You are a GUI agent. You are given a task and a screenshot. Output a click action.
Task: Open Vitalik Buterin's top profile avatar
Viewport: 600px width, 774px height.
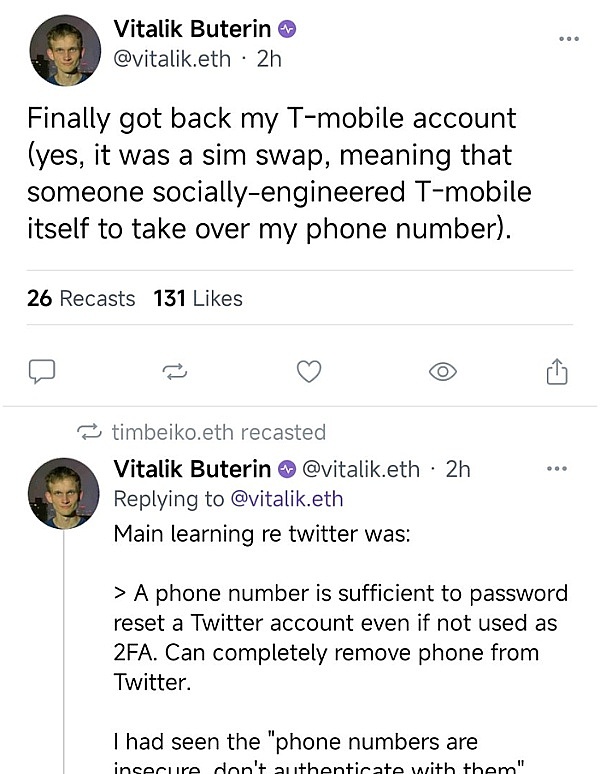(x=64, y=52)
